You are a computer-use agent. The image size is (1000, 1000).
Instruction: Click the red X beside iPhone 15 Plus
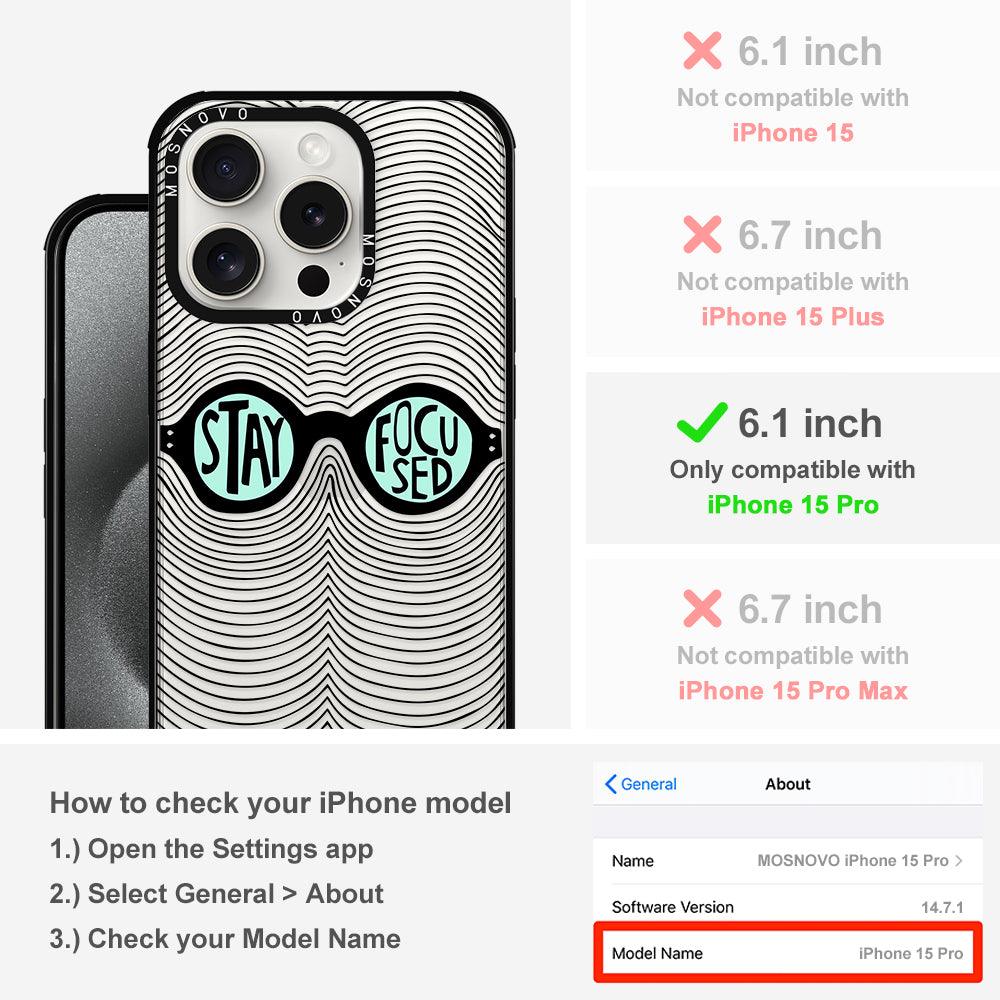point(702,234)
